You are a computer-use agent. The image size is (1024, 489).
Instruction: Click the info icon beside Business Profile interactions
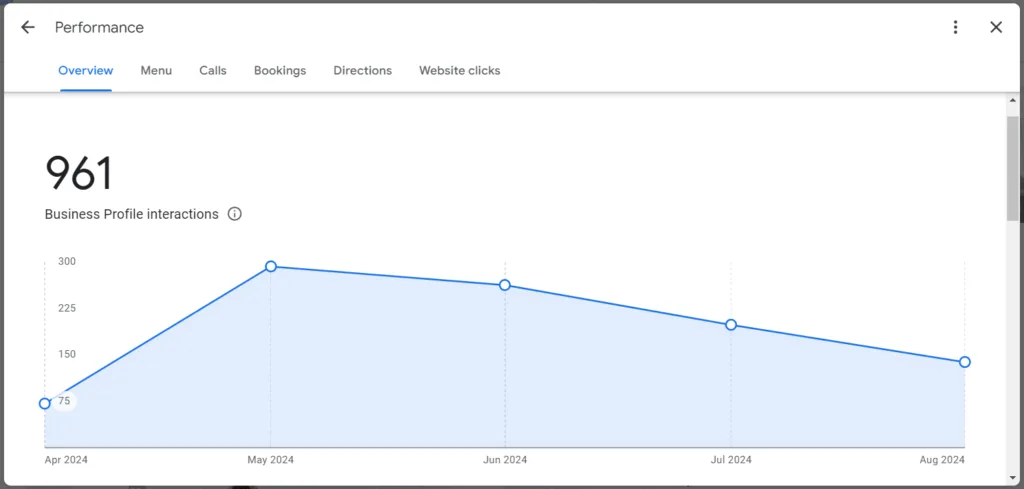point(234,213)
